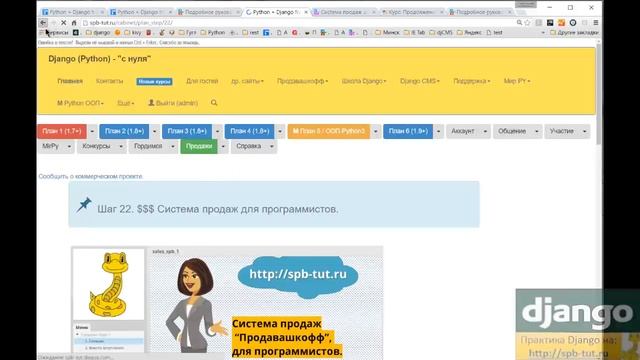Open the Гордимся dropdown button
The image size is (640, 360).
[x=153, y=146]
